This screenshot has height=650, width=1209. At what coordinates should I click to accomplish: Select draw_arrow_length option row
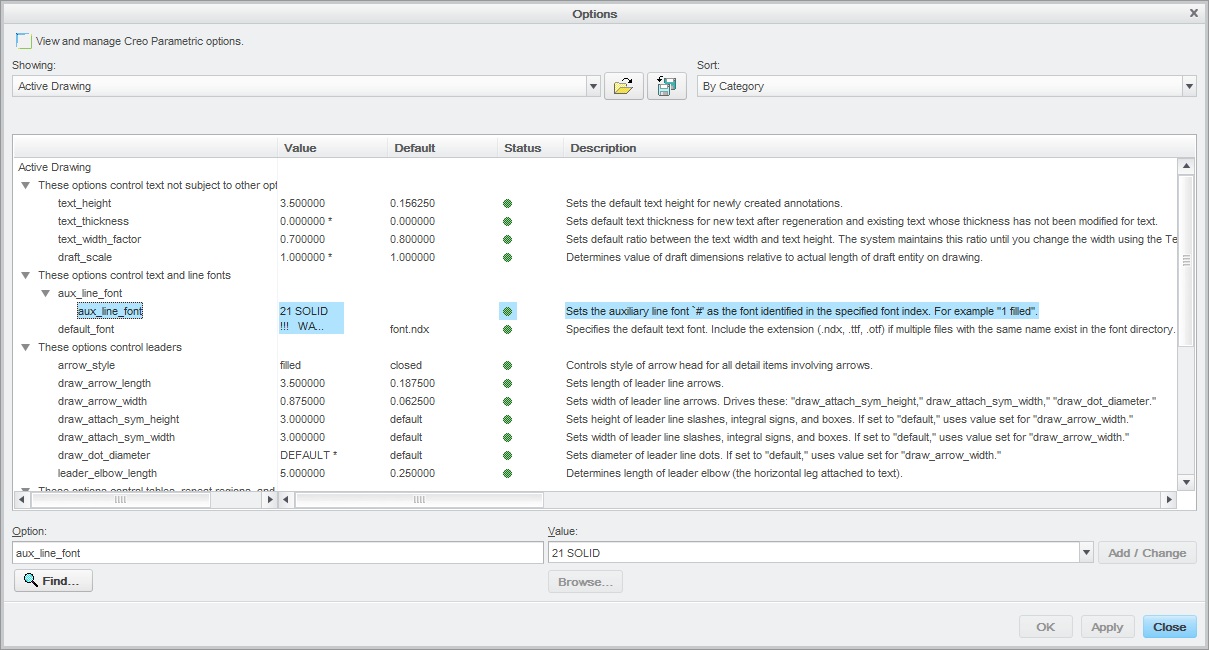click(x=596, y=383)
